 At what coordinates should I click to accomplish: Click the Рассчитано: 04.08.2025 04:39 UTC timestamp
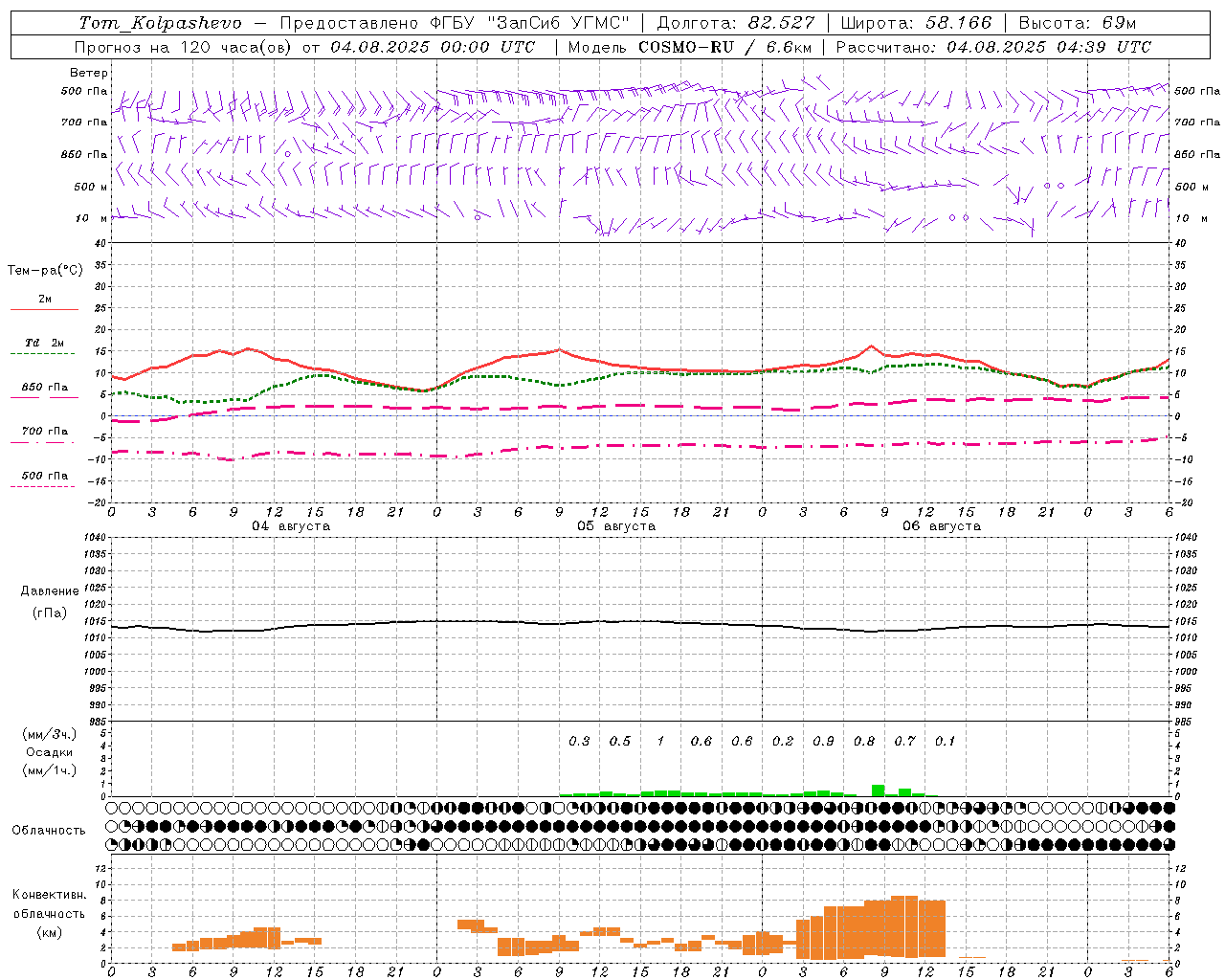pyautogui.click(x=993, y=47)
